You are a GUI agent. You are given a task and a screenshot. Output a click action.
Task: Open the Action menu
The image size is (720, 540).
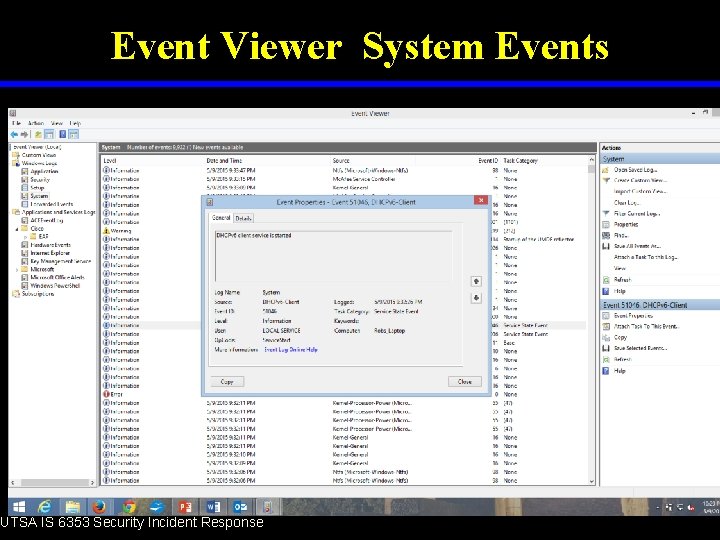36,123
